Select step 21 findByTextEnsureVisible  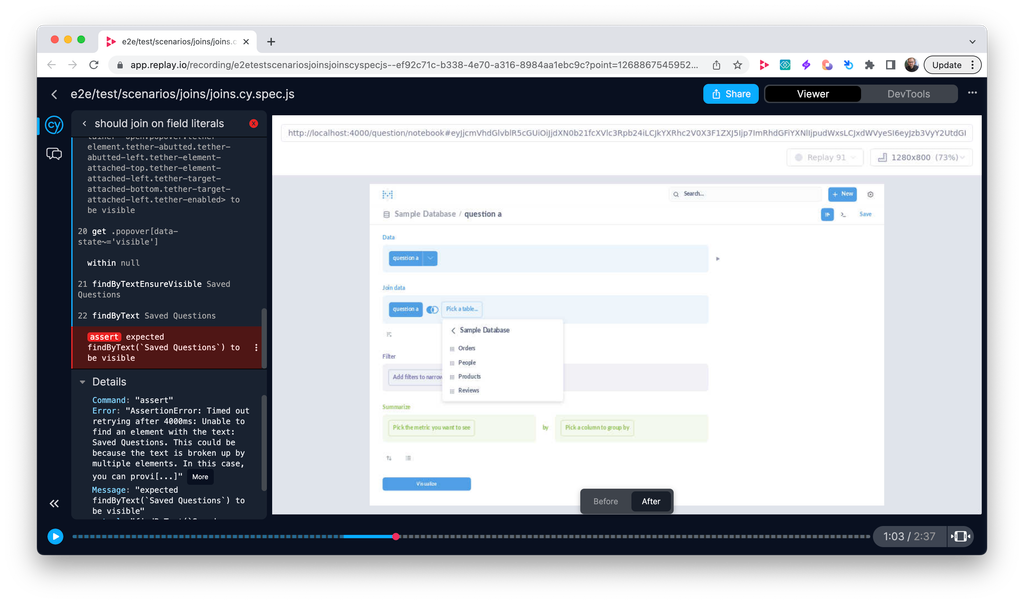pyautogui.click(x=167, y=289)
